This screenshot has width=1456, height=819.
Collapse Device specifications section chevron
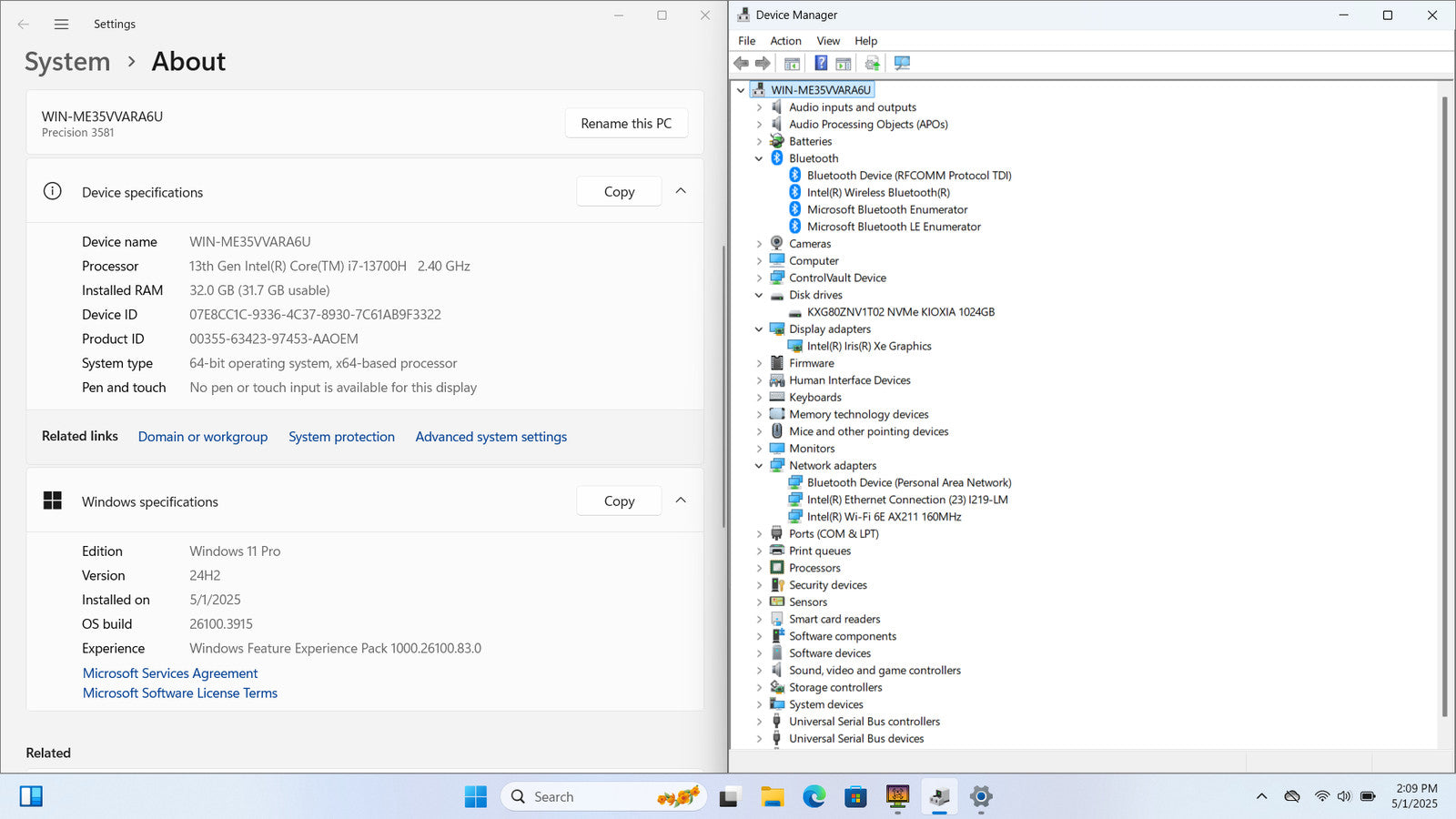tap(681, 191)
